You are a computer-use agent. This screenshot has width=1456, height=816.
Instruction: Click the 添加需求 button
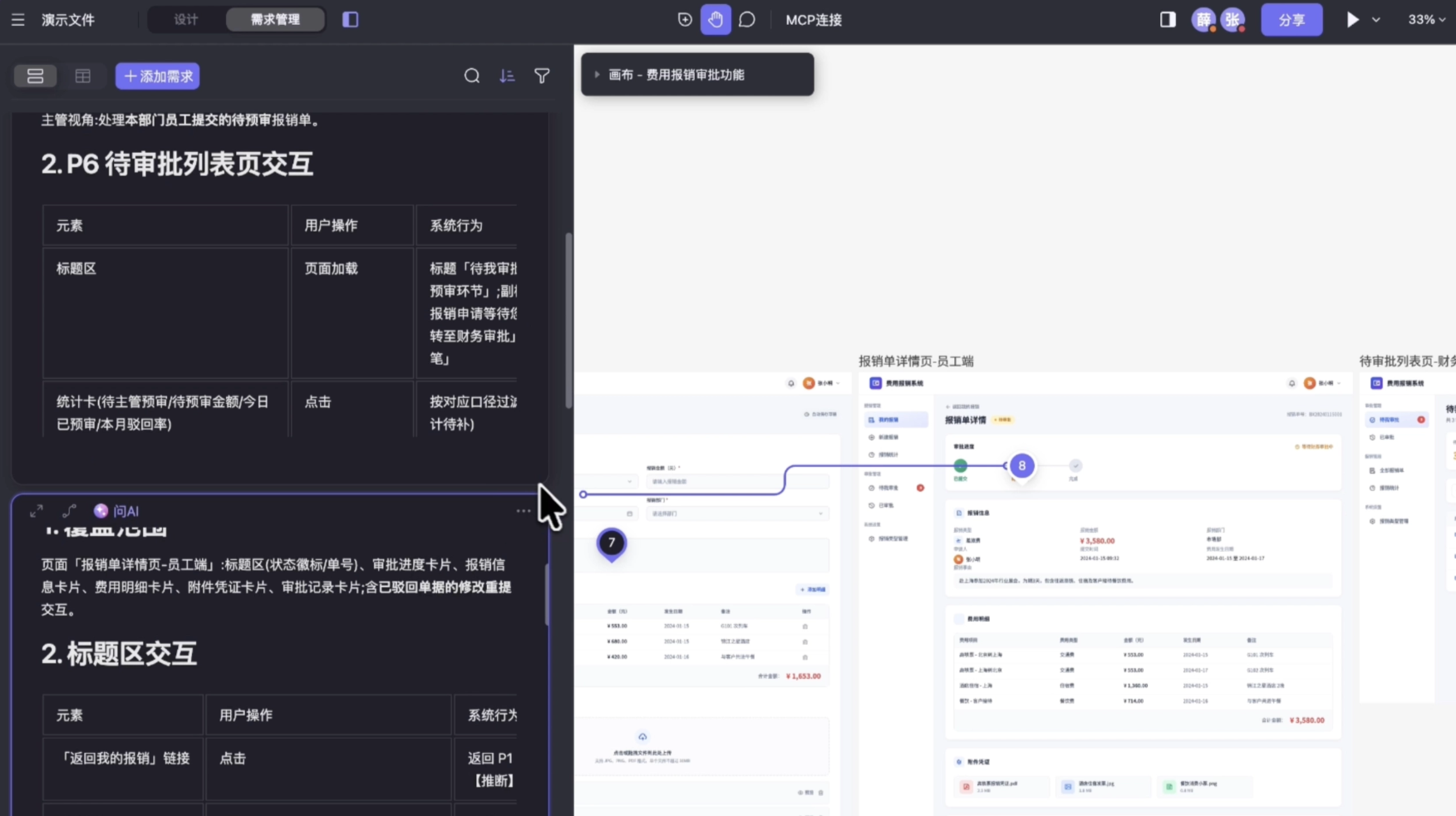157,76
